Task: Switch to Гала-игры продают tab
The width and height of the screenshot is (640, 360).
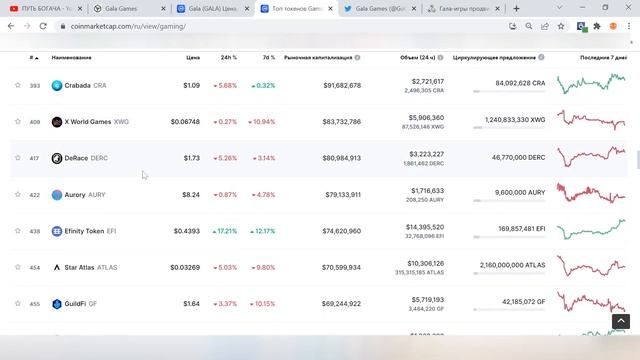Action: [463, 8]
